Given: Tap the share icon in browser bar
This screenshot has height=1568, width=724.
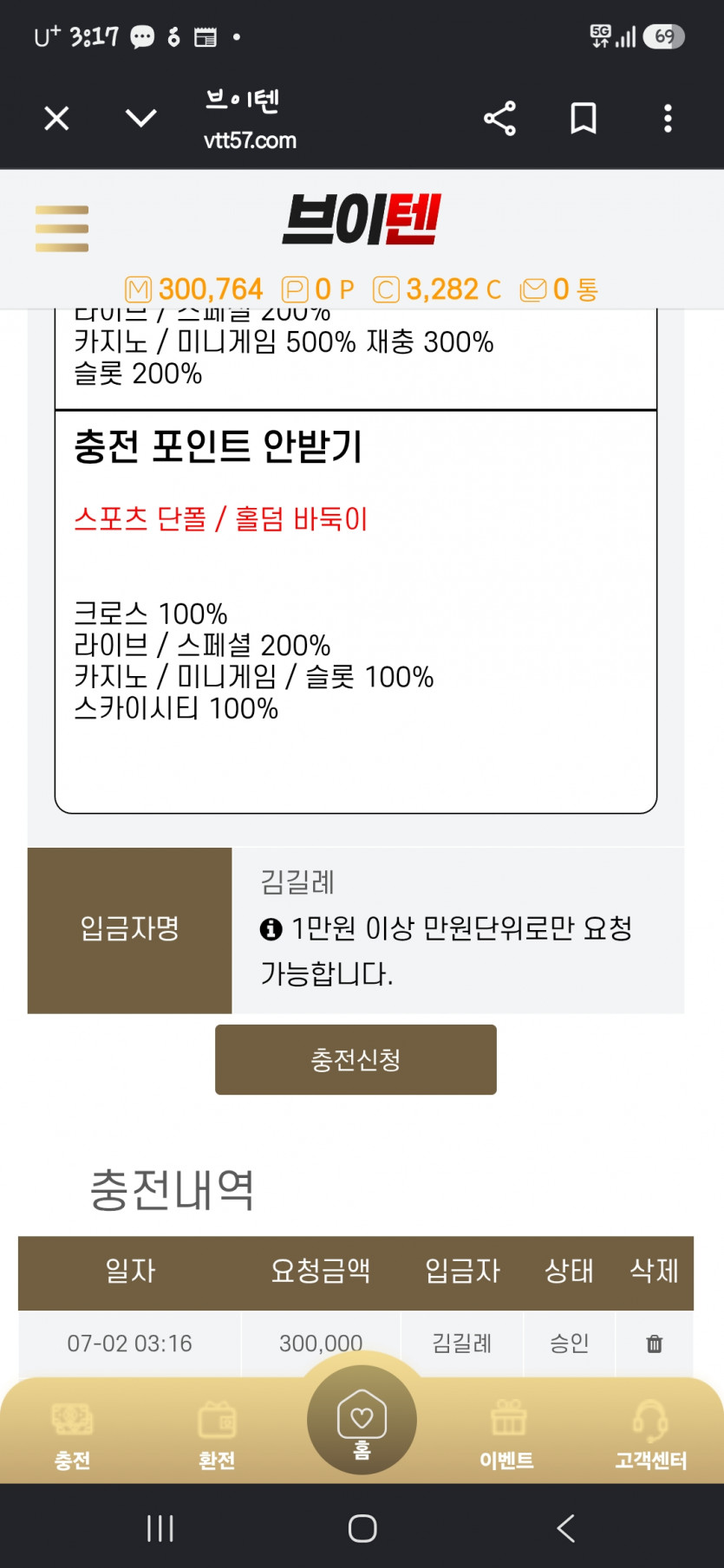Looking at the screenshot, I should click(x=499, y=119).
